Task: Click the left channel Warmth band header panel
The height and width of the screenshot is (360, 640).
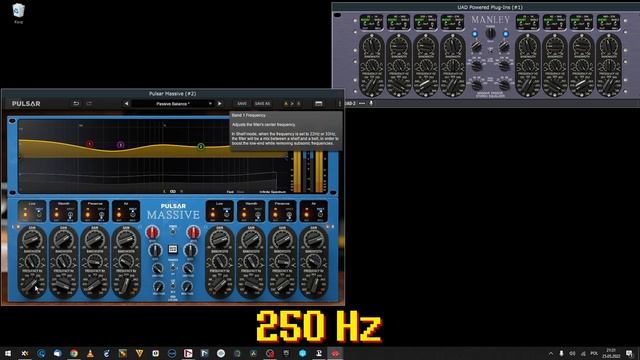Action: (x=63, y=211)
